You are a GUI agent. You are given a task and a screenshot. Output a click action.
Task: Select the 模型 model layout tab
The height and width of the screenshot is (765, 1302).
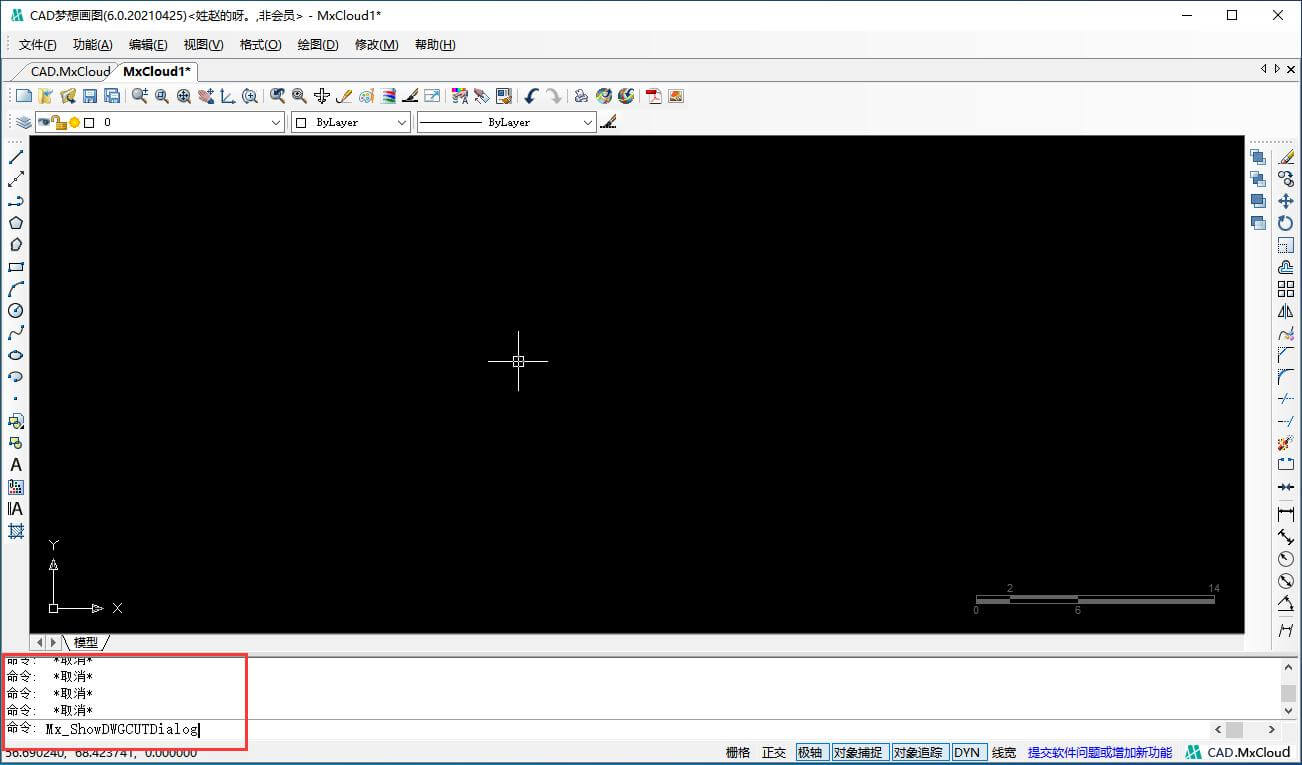pos(86,642)
